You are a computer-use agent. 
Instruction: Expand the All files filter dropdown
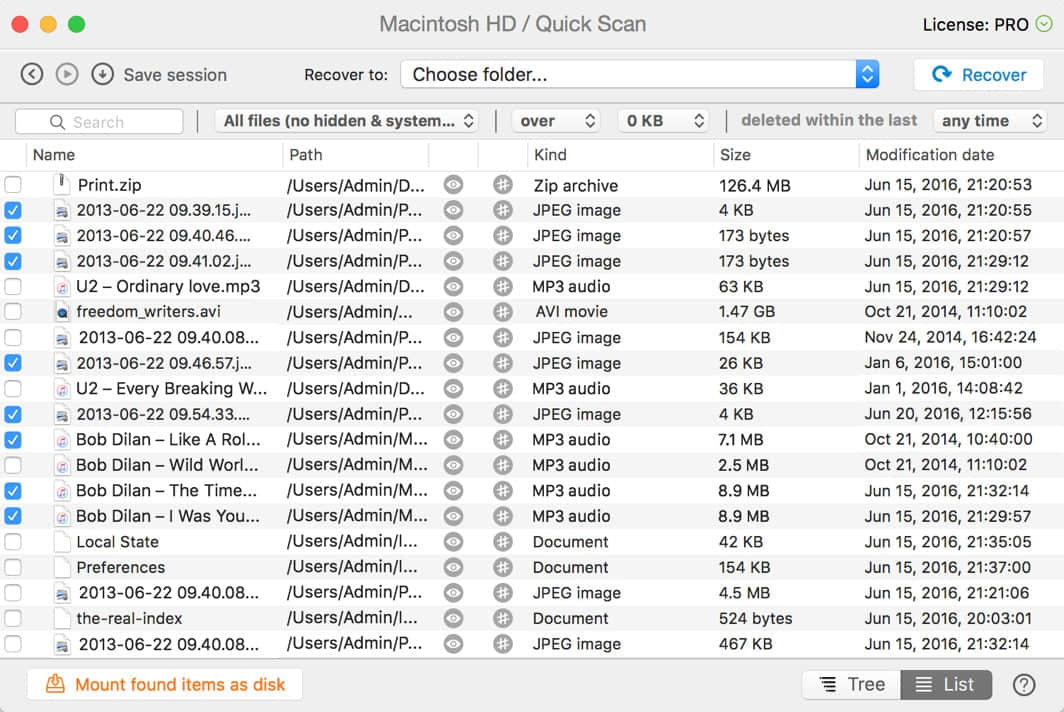[347, 121]
